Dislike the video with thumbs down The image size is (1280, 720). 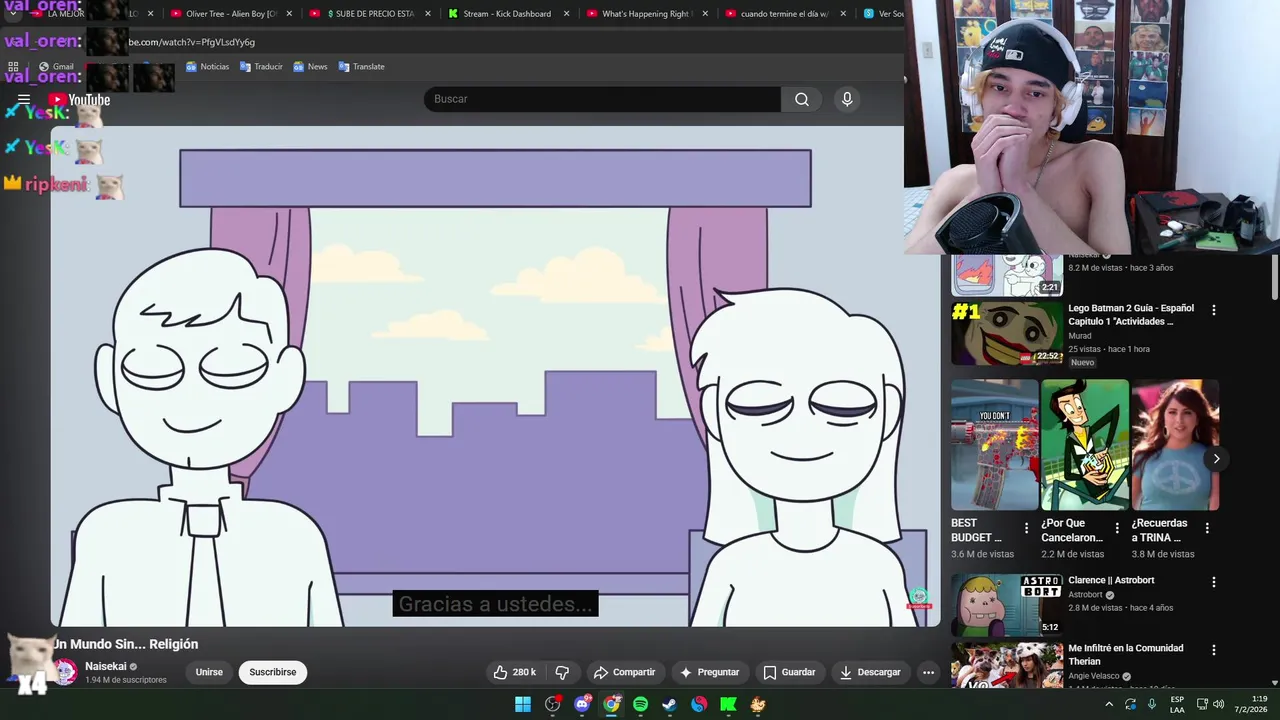562,672
